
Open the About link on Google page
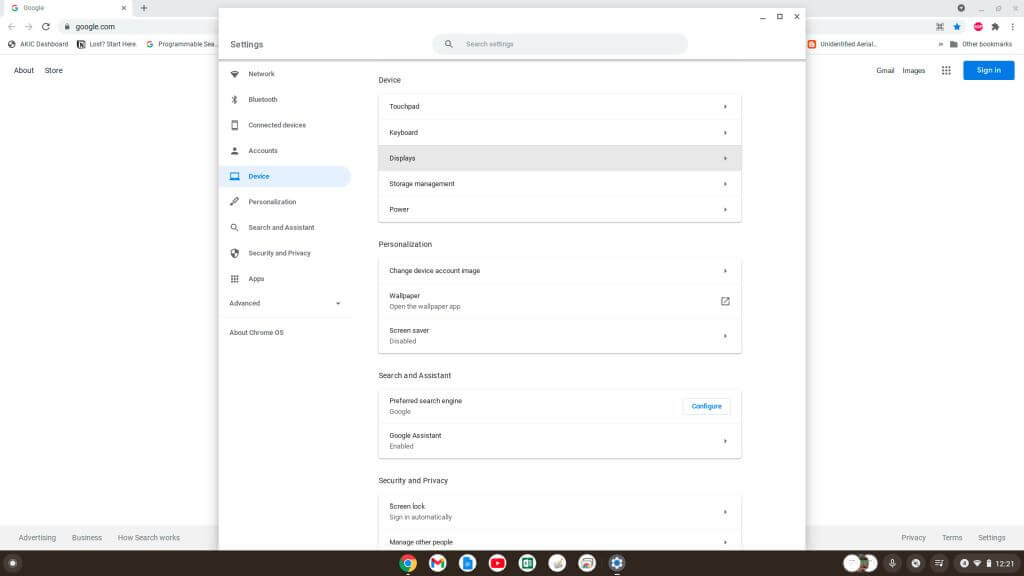(24, 71)
